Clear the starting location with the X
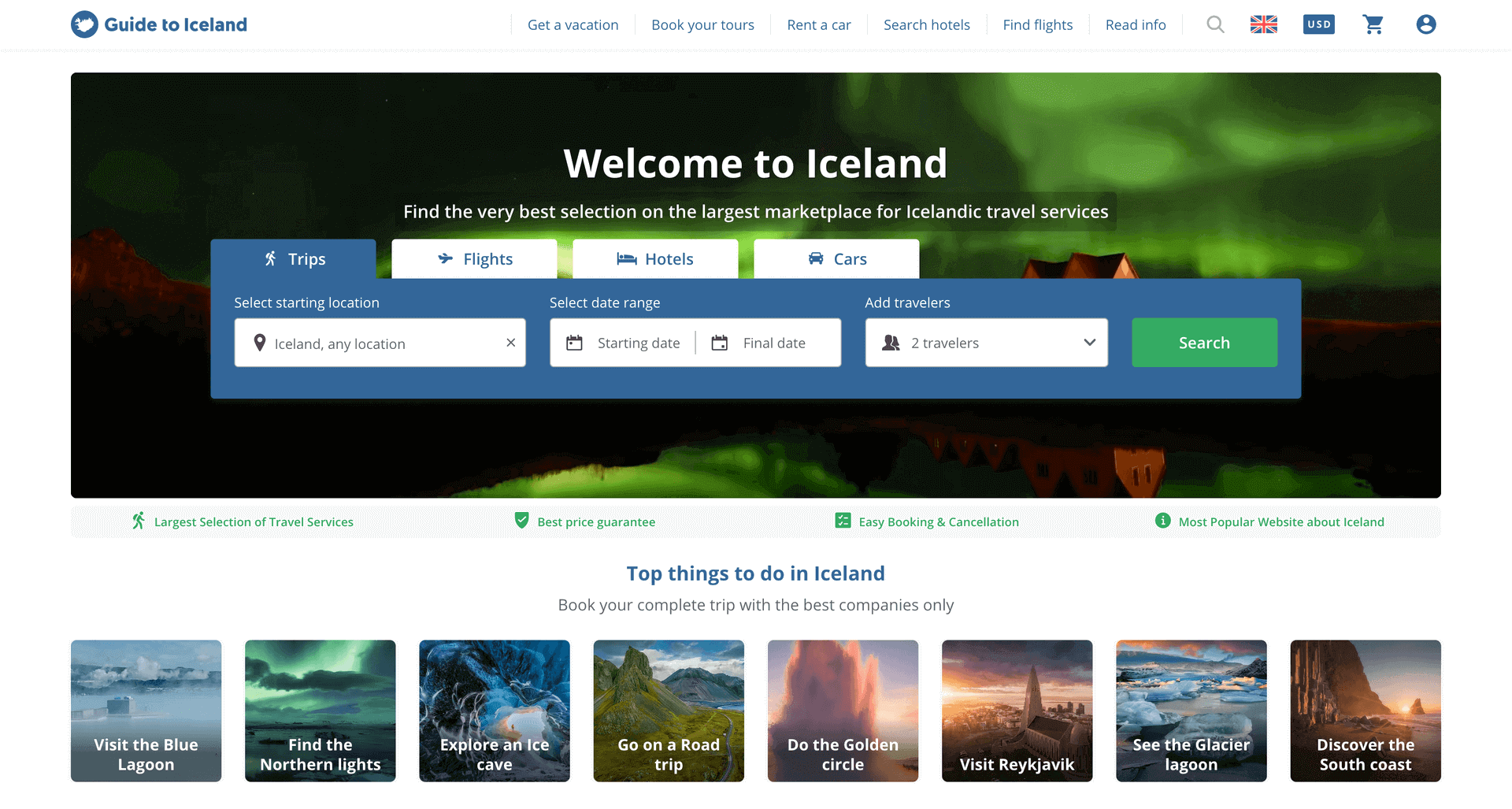Screen dimensions: 1512x809 pyautogui.click(x=511, y=343)
